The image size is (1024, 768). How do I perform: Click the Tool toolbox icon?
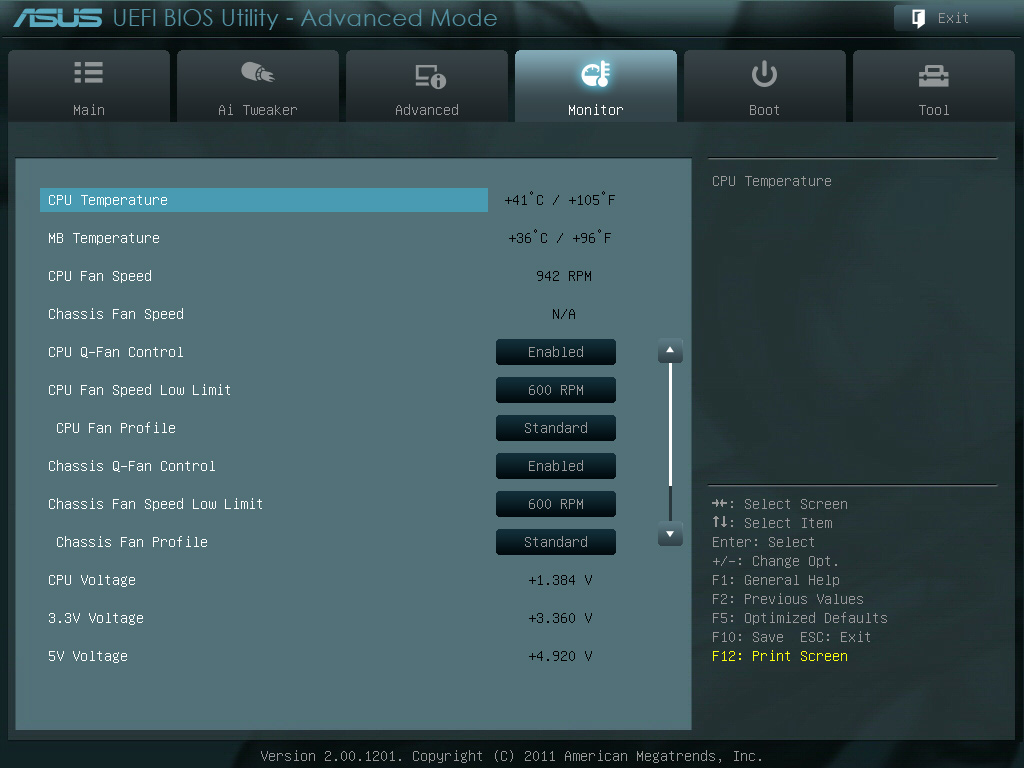933,75
